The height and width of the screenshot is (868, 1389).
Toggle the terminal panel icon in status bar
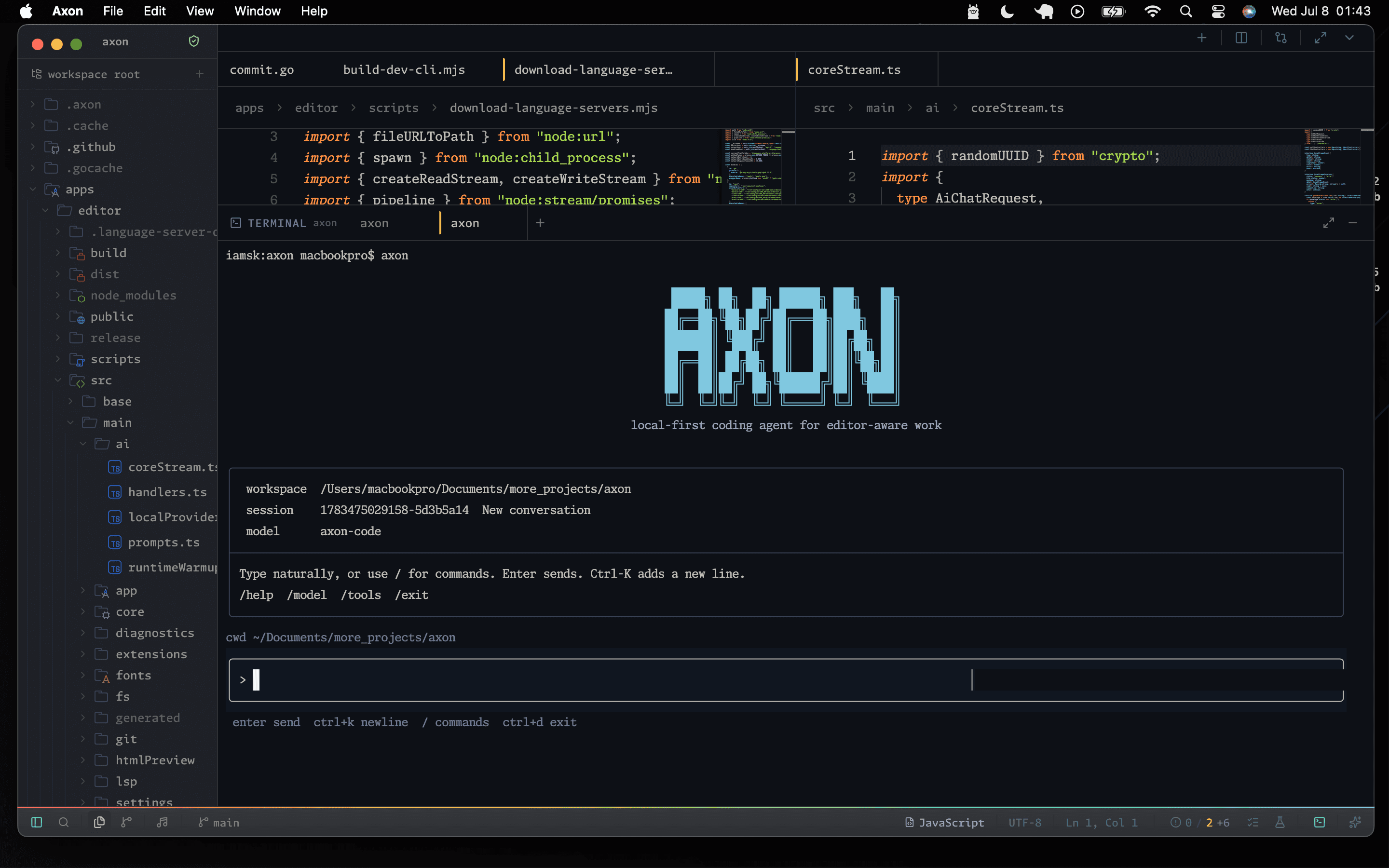click(x=1320, y=822)
